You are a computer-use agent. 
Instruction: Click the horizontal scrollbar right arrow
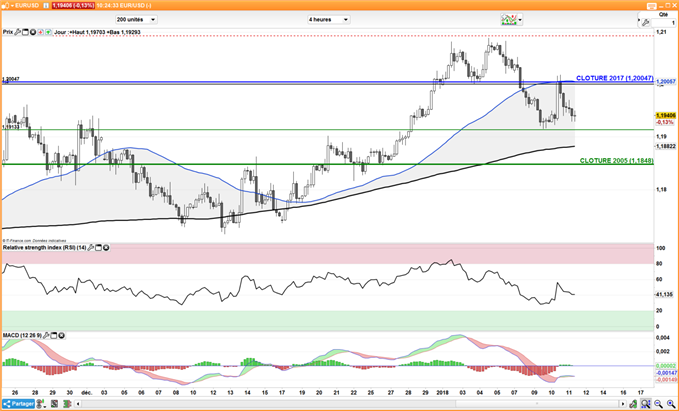pos(623,404)
